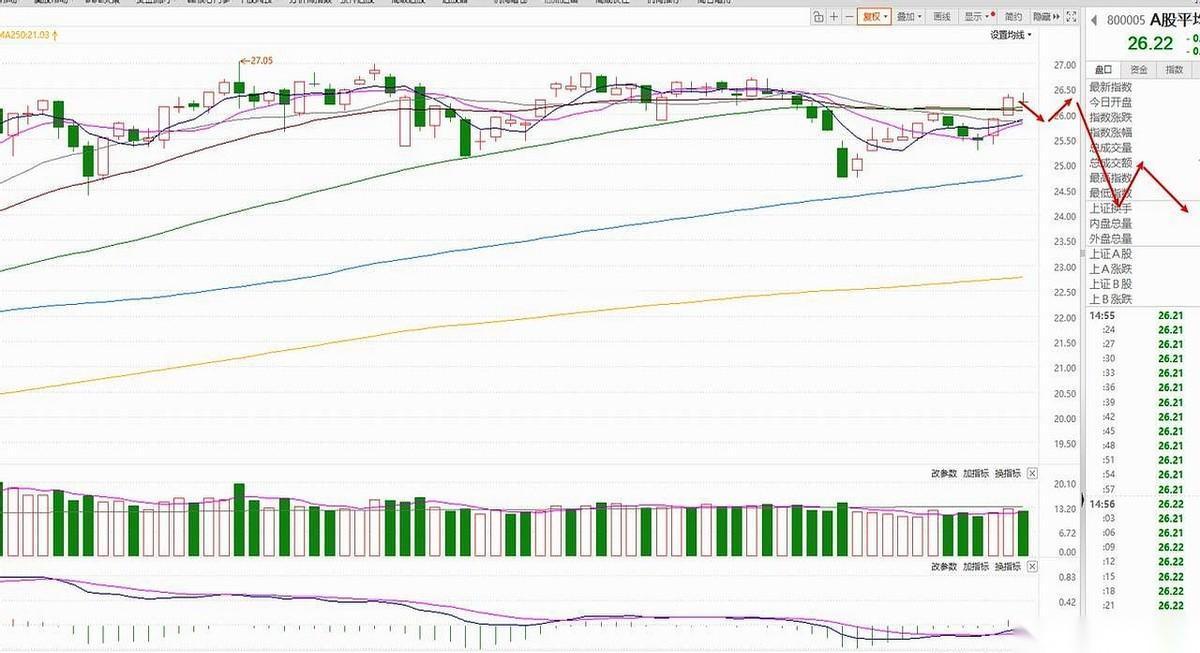Close the volume indicator panel
Screen dimensions: 1200x653
(x=1032, y=473)
